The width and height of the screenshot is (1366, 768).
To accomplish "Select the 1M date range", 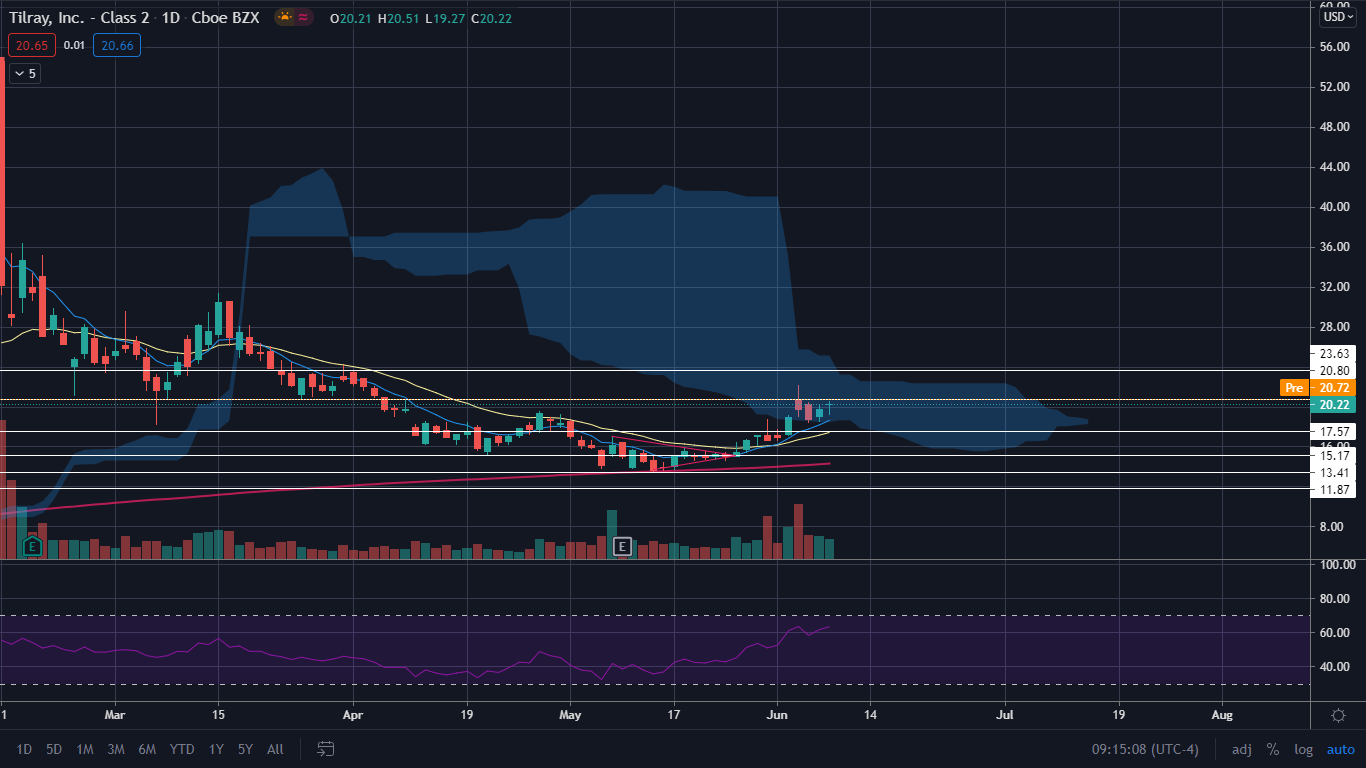I will pyautogui.click(x=85, y=749).
